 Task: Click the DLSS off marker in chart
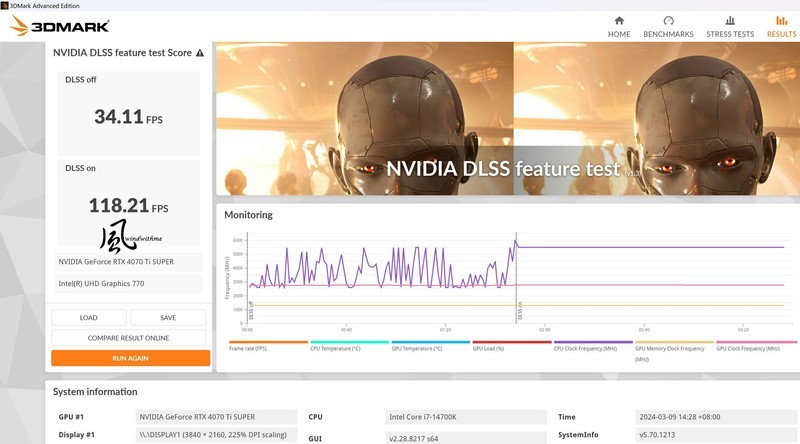click(x=251, y=311)
